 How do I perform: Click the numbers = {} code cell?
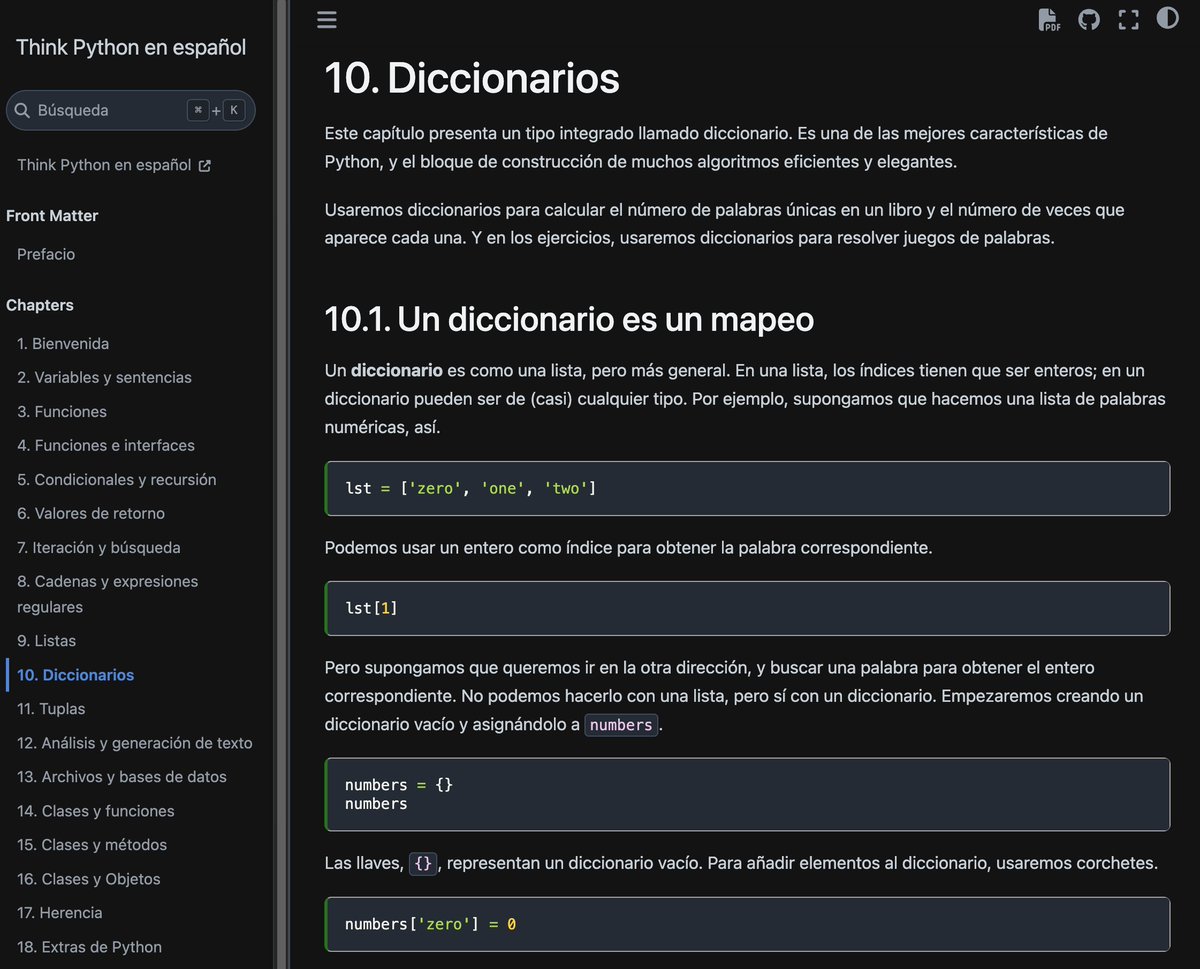pos(747,794)
